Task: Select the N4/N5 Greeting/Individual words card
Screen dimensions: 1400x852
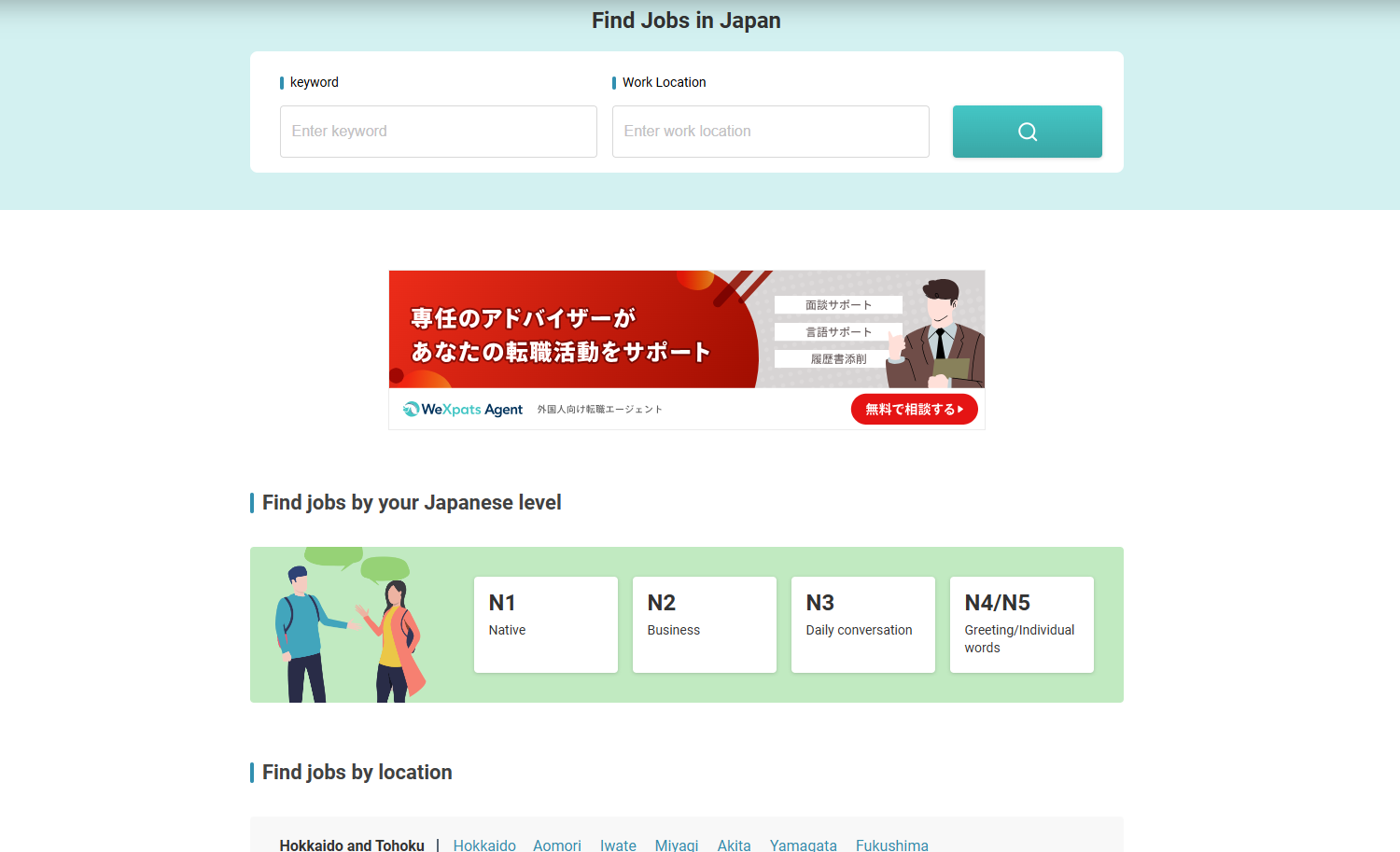Action: [1021, 623]
